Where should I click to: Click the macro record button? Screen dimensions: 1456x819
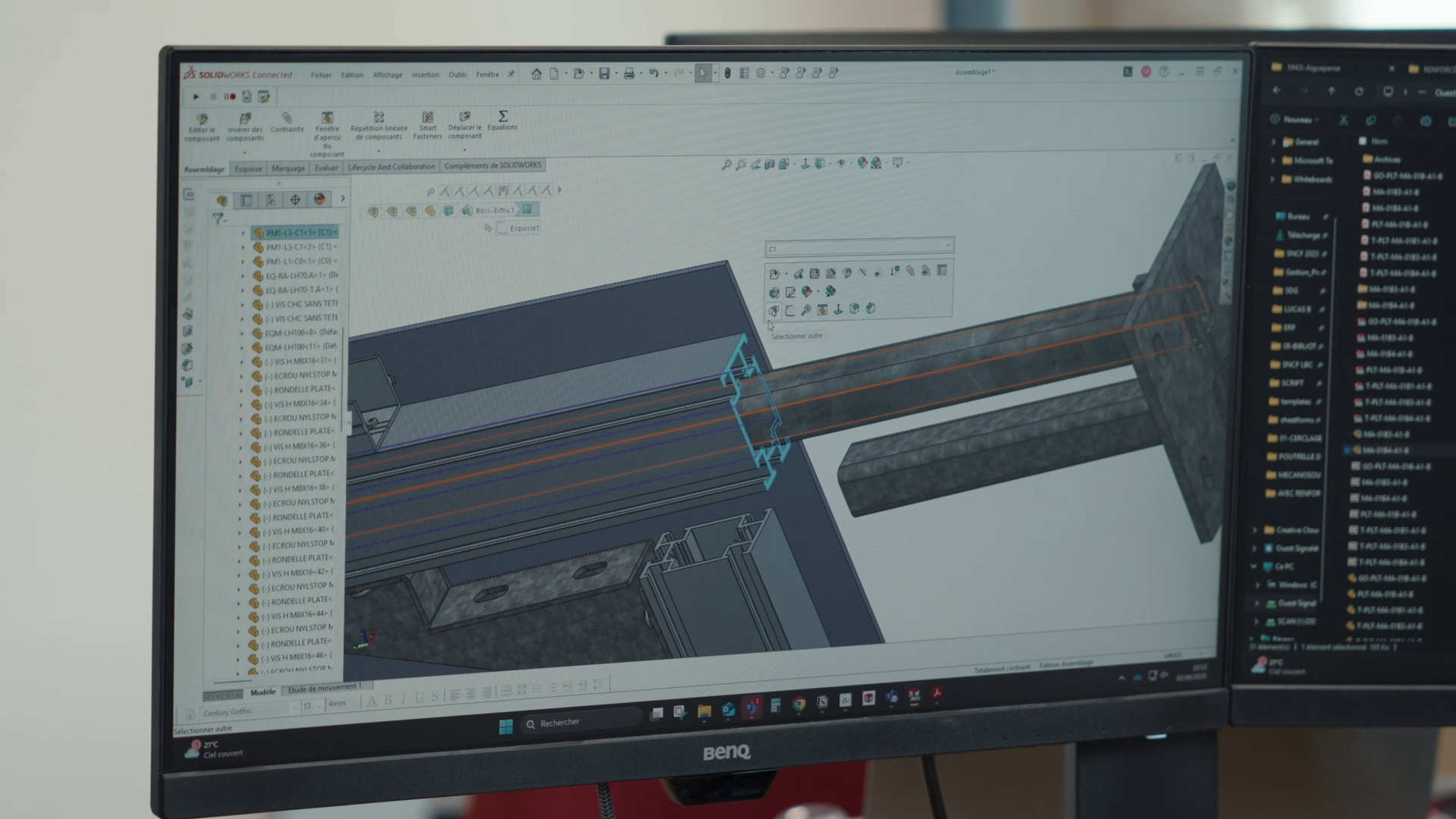click(232, 97)
